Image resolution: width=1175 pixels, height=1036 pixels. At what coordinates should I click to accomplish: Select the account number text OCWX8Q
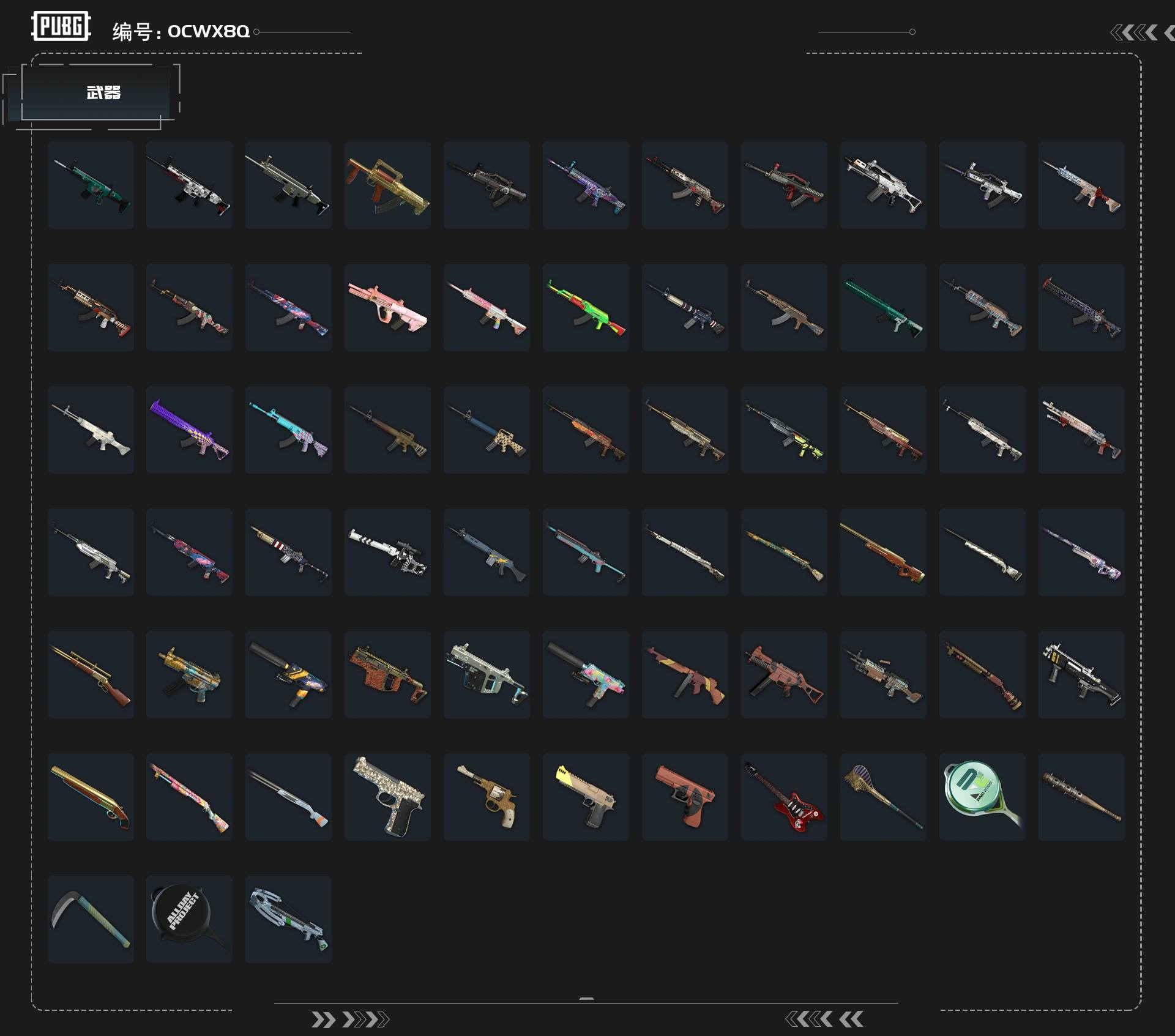[x=209, y=31]
